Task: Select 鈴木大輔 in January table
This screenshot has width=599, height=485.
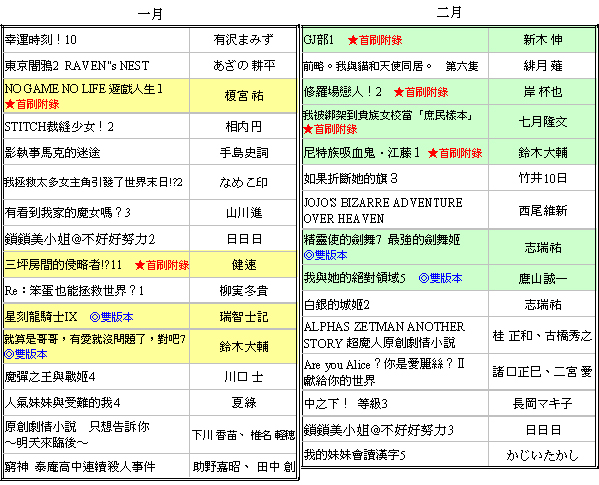Action: [x=244, y=346]
